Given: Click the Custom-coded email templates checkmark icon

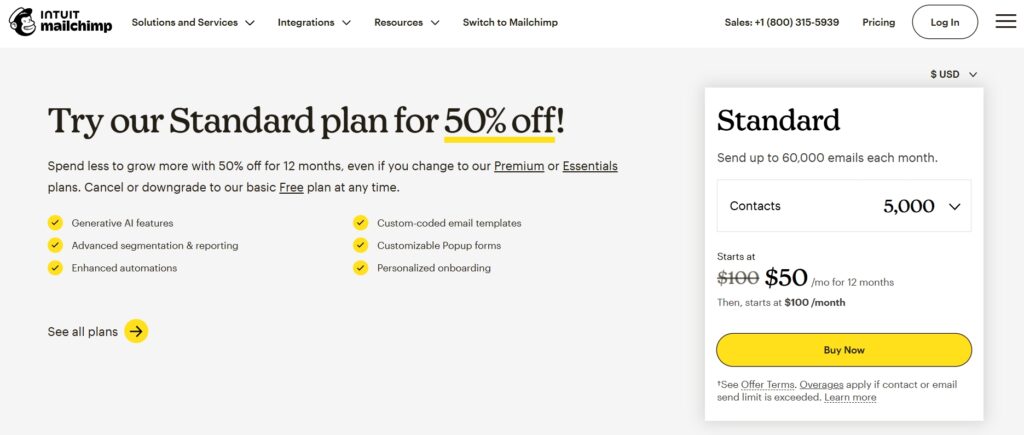Looking at the screenshot, I should click(360, 223).
